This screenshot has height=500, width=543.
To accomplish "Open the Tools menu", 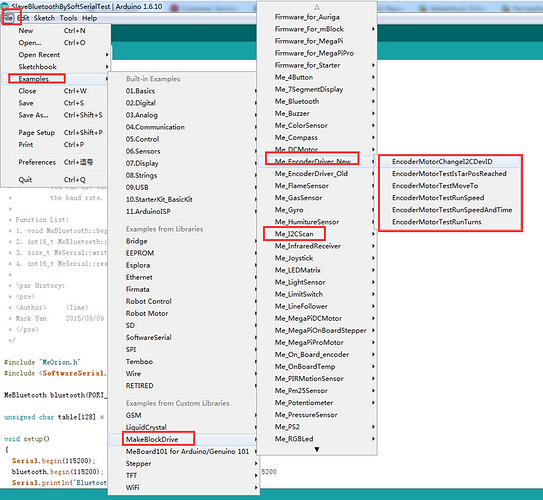I will pyautogui.click(x=68, y=18).
